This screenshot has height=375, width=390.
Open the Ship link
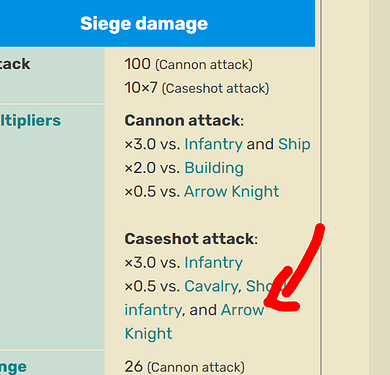pos(294,144)
